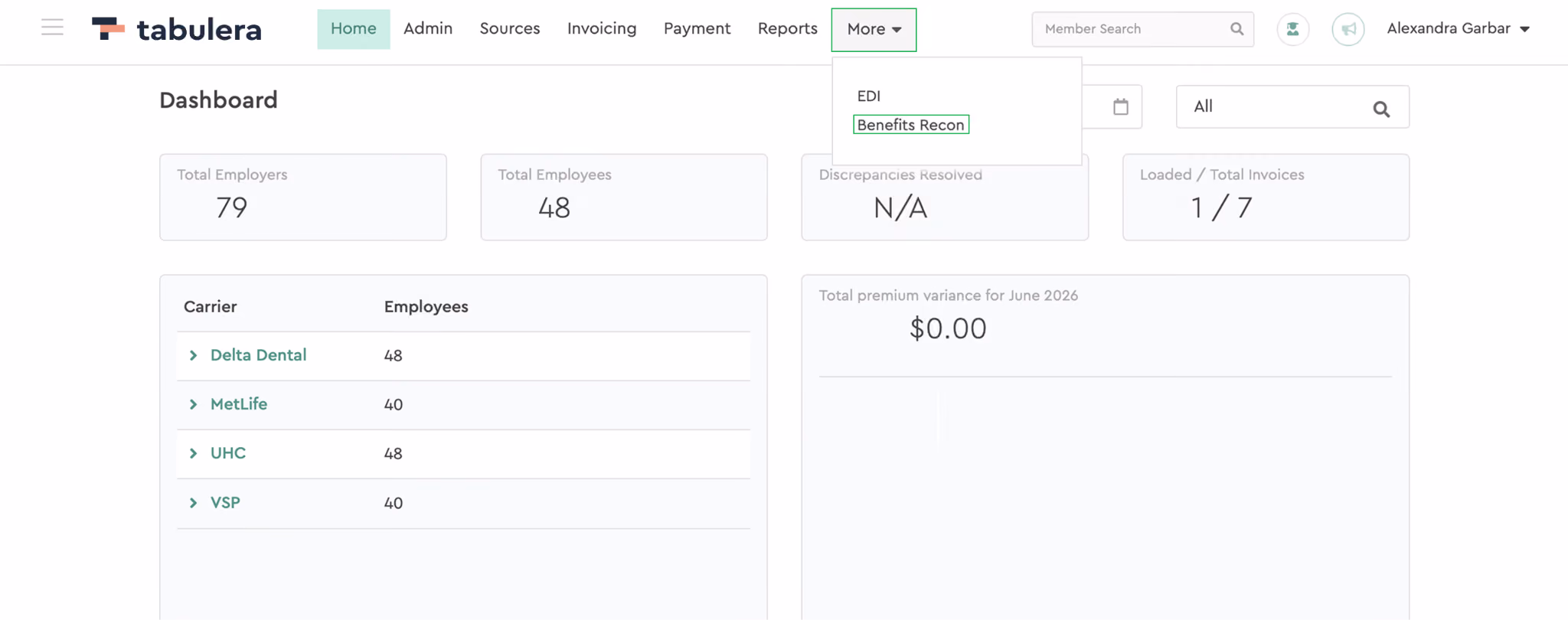Image resolution: width=1568 pixels, height=620 pixels.
Task: Go to the Home tab
Action: point(353,29)
